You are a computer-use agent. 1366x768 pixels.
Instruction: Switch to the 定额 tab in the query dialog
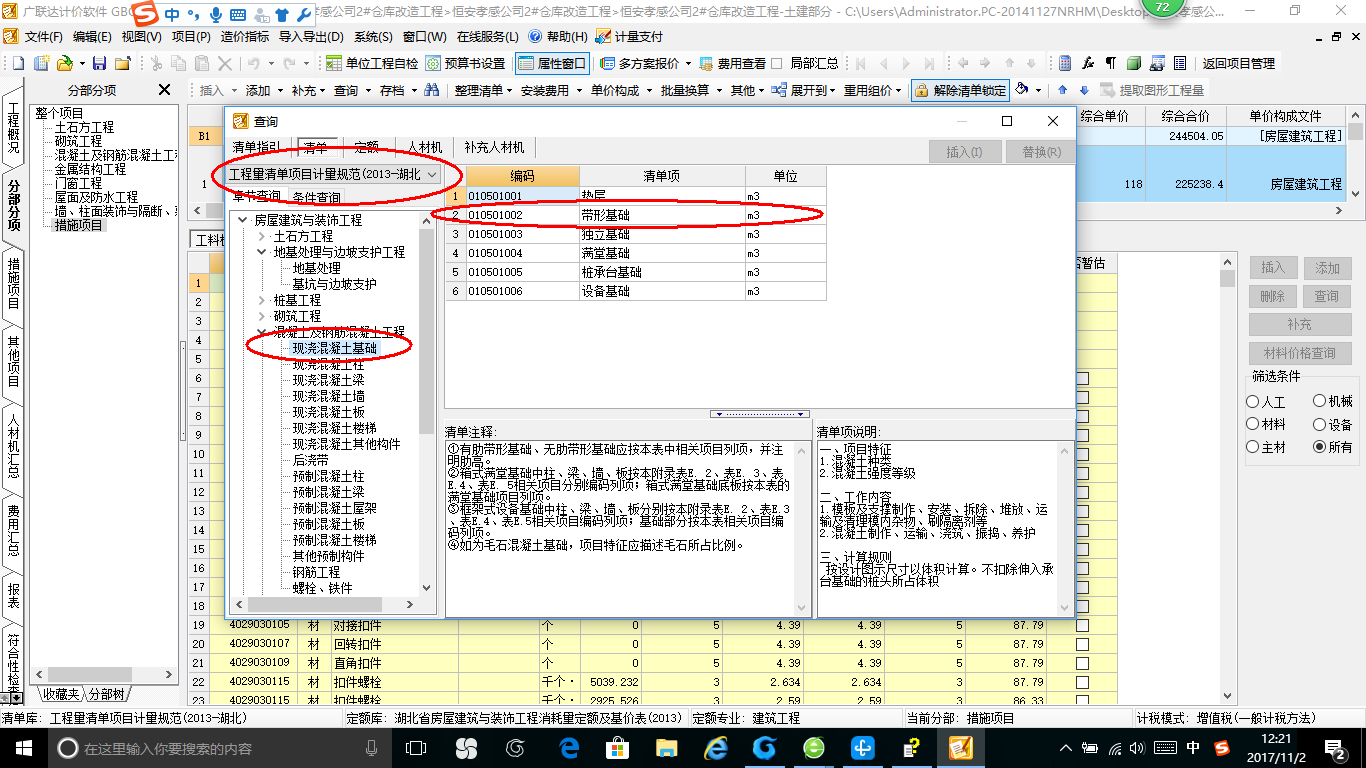tap(367, 147)
